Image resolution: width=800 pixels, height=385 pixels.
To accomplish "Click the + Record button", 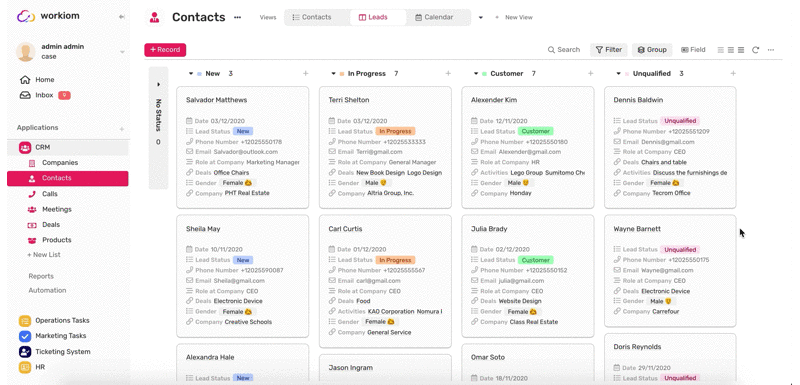I will coord(165,50).
